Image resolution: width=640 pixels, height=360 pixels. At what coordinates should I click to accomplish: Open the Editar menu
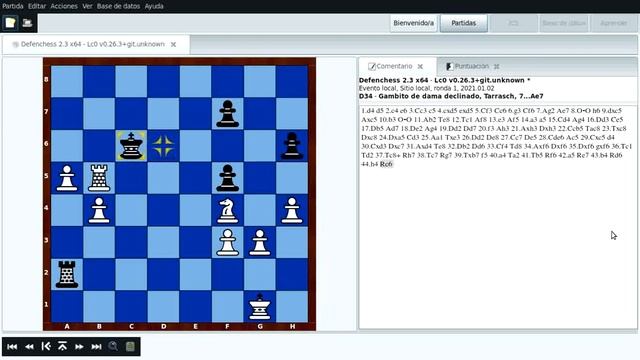(37, 6)
